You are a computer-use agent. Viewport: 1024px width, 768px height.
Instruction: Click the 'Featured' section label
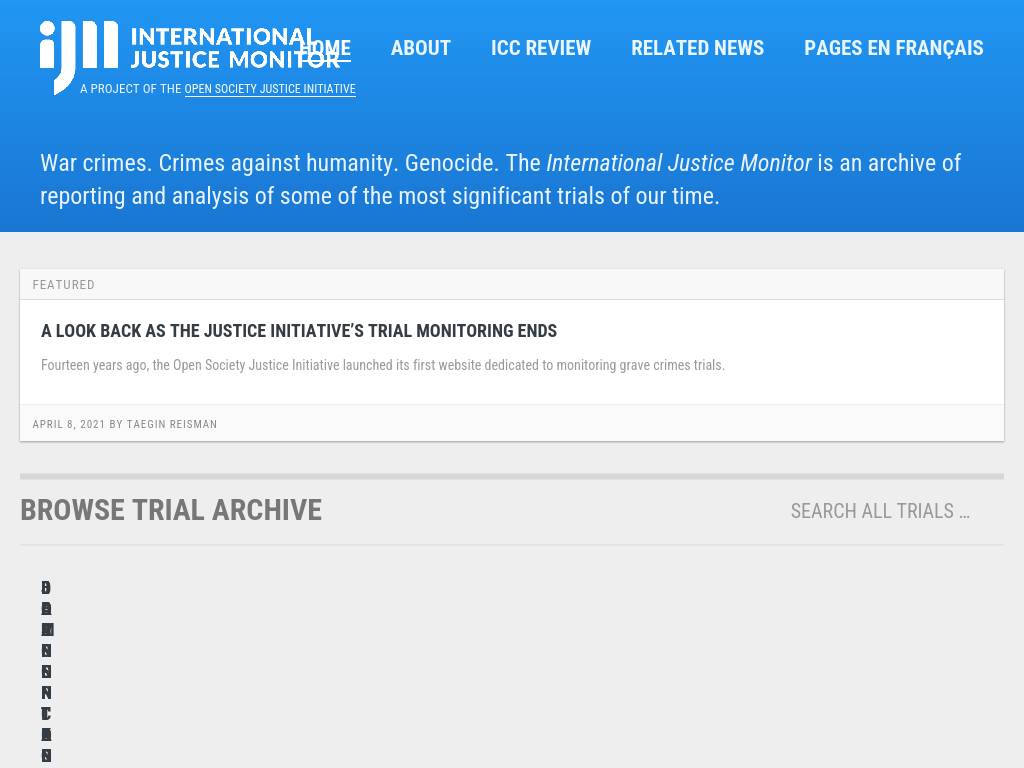pyautogui.click(x=63, y=285)
